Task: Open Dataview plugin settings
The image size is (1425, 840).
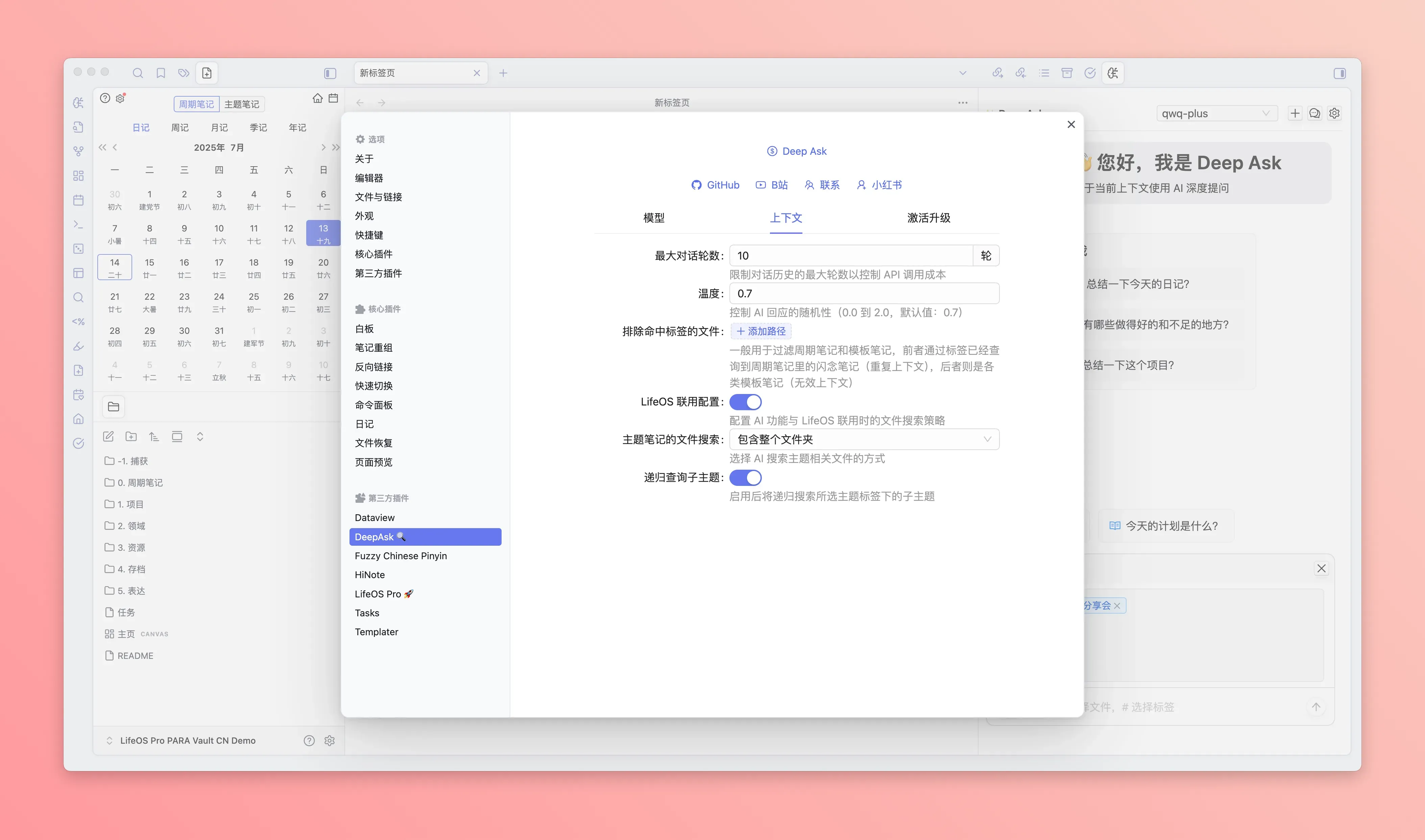Action: (x=375, y=518)
